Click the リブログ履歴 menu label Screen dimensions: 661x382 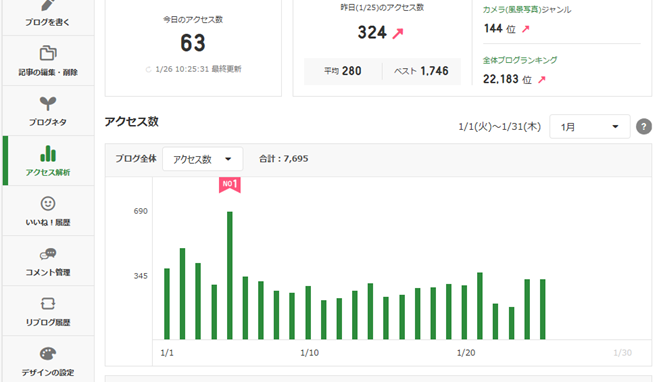tap(48, 323)
